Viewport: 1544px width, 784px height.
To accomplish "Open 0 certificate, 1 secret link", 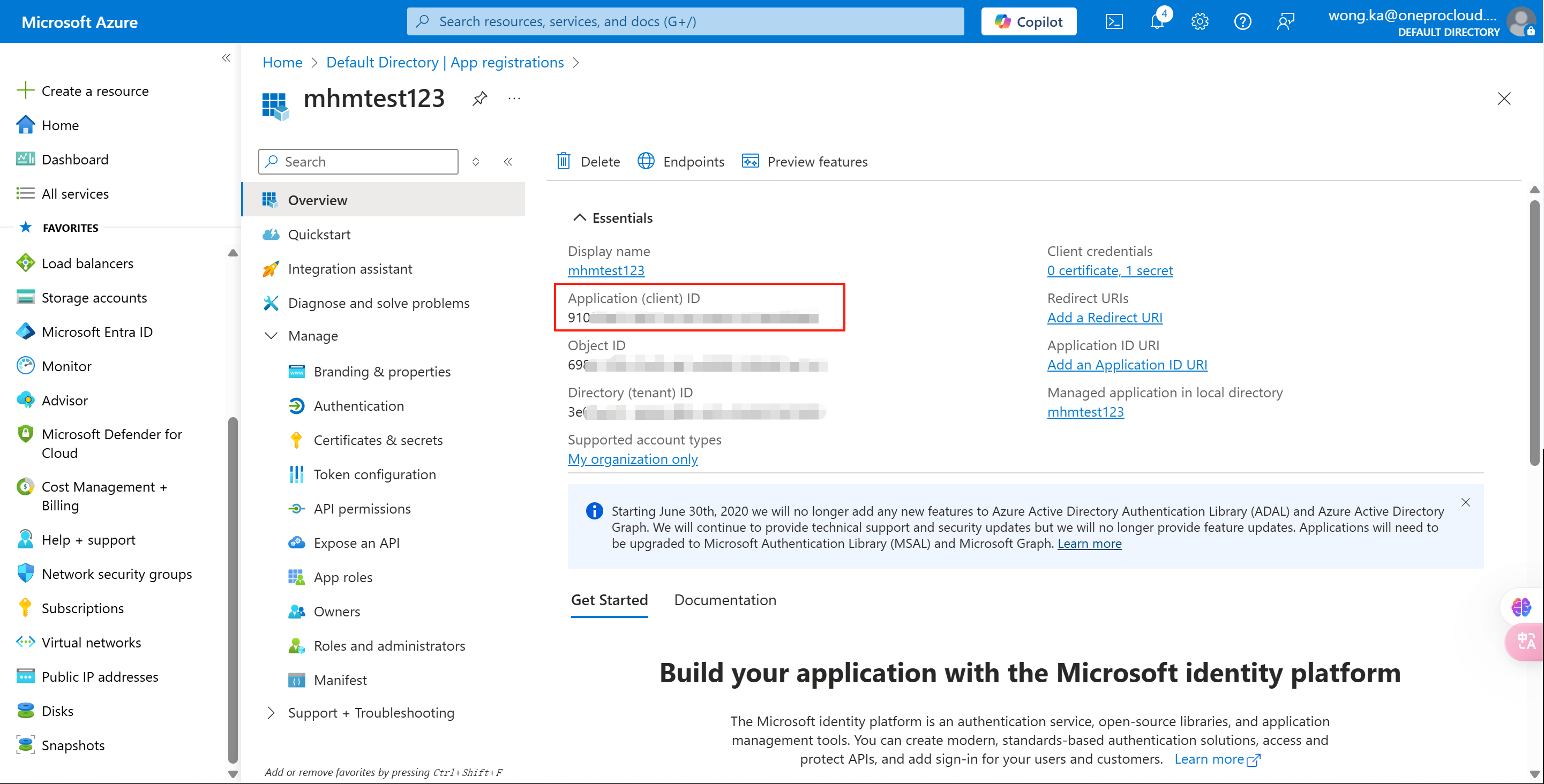I will tap(1110, 271).
